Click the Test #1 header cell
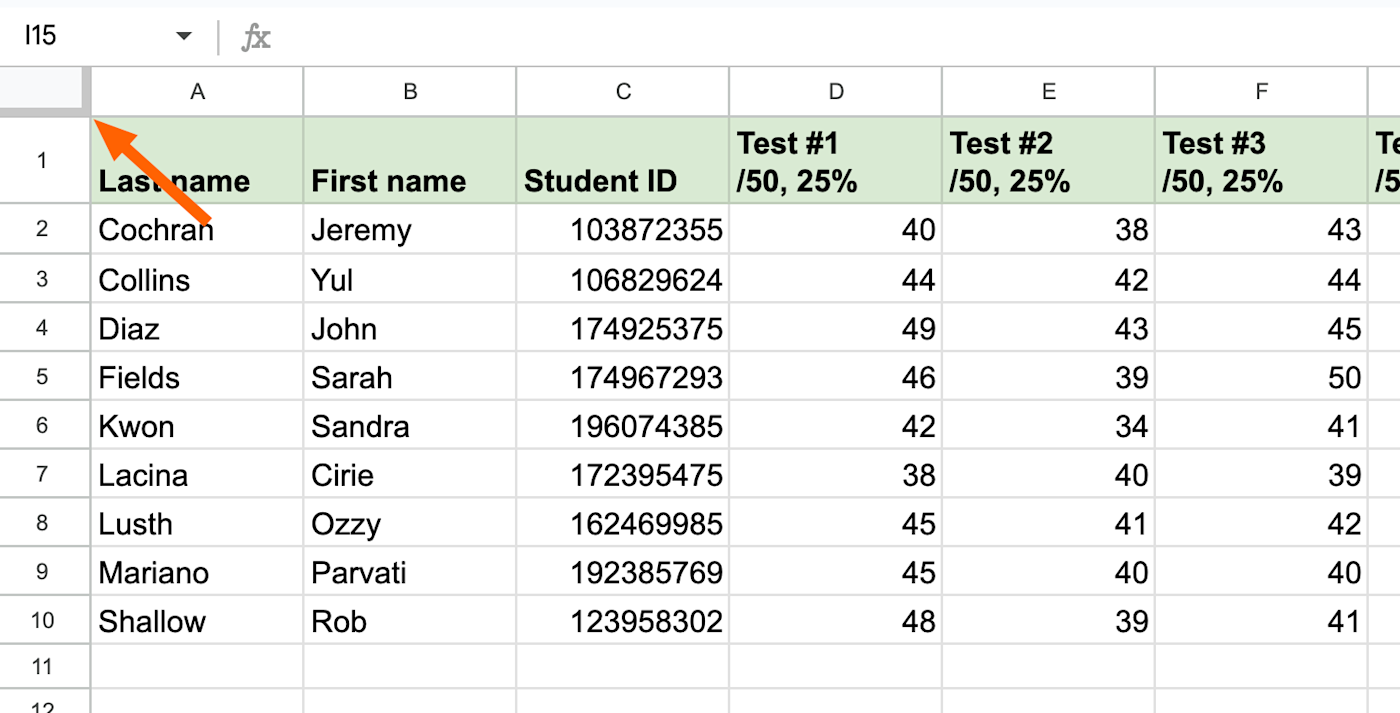 coord(835,161)
